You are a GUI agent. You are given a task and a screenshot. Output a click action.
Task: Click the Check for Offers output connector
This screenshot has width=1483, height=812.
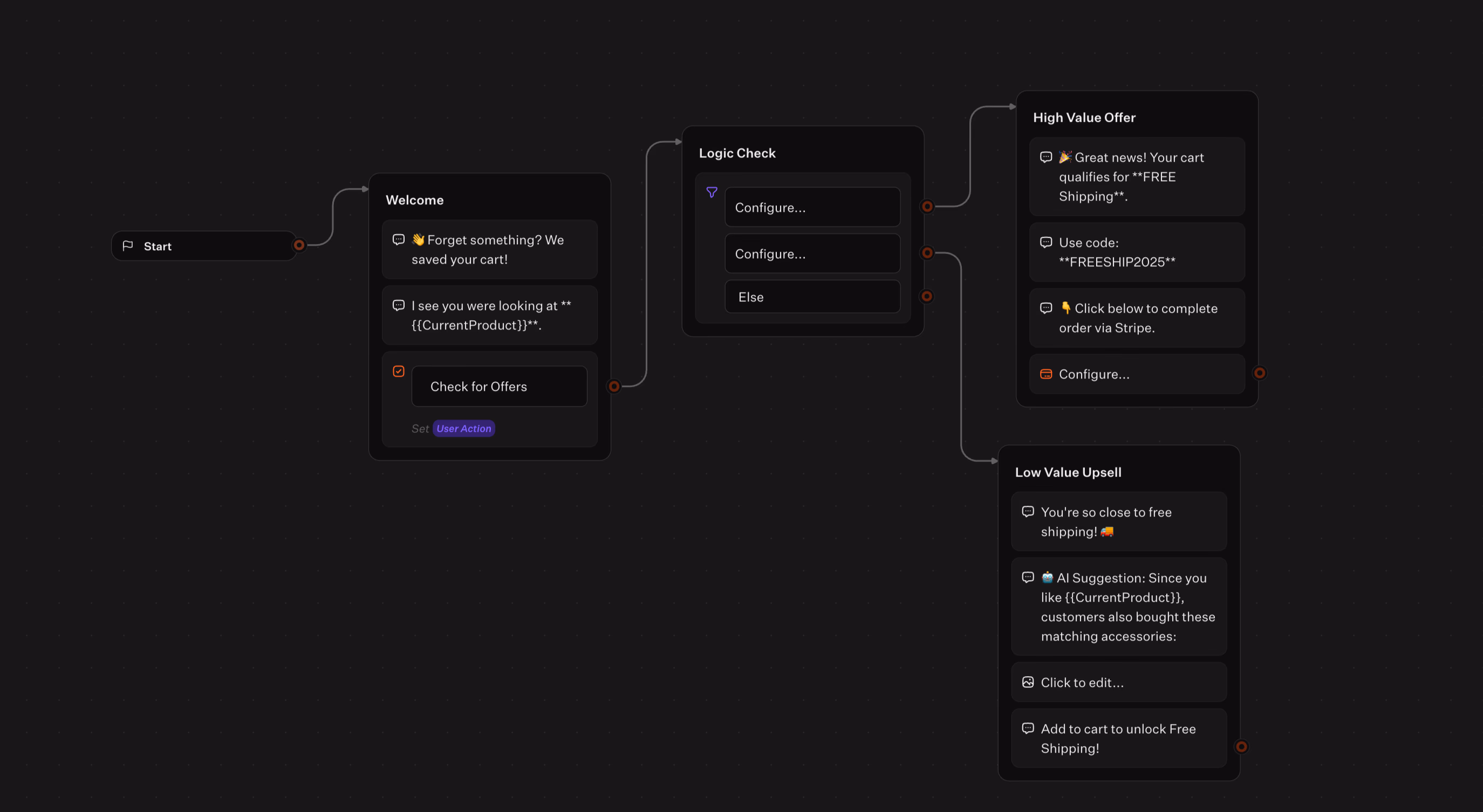pos(614,386)
